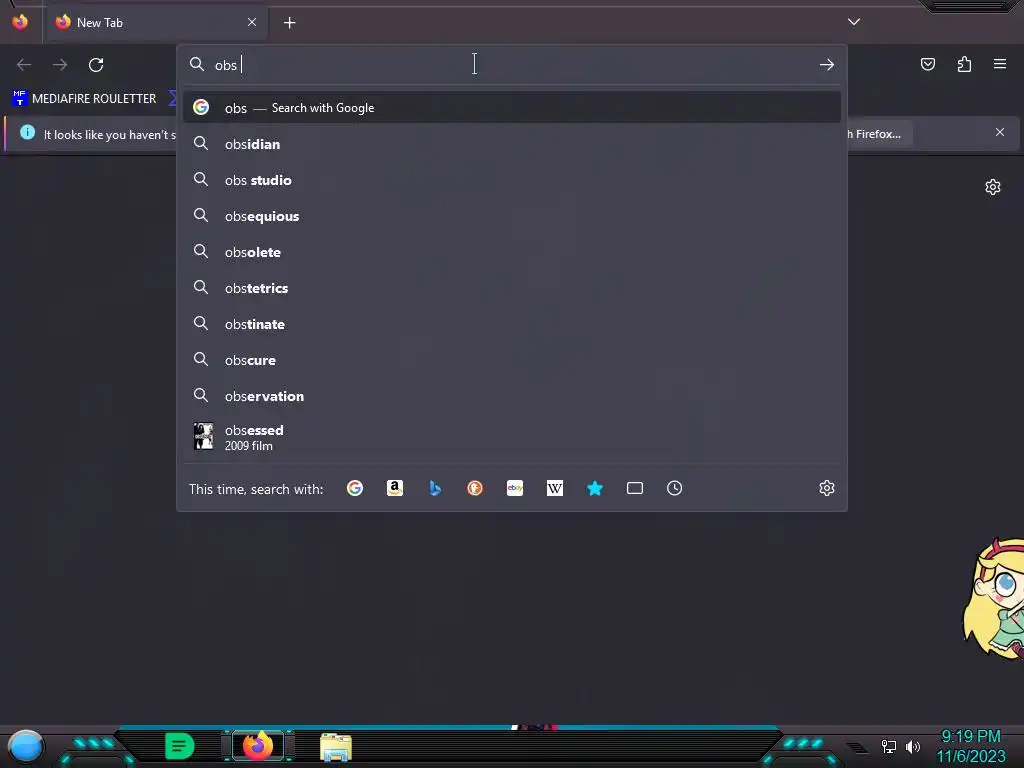Click Firefox icon on the taskbar
The image size is (1024, 768).
[x=257, y=746]
